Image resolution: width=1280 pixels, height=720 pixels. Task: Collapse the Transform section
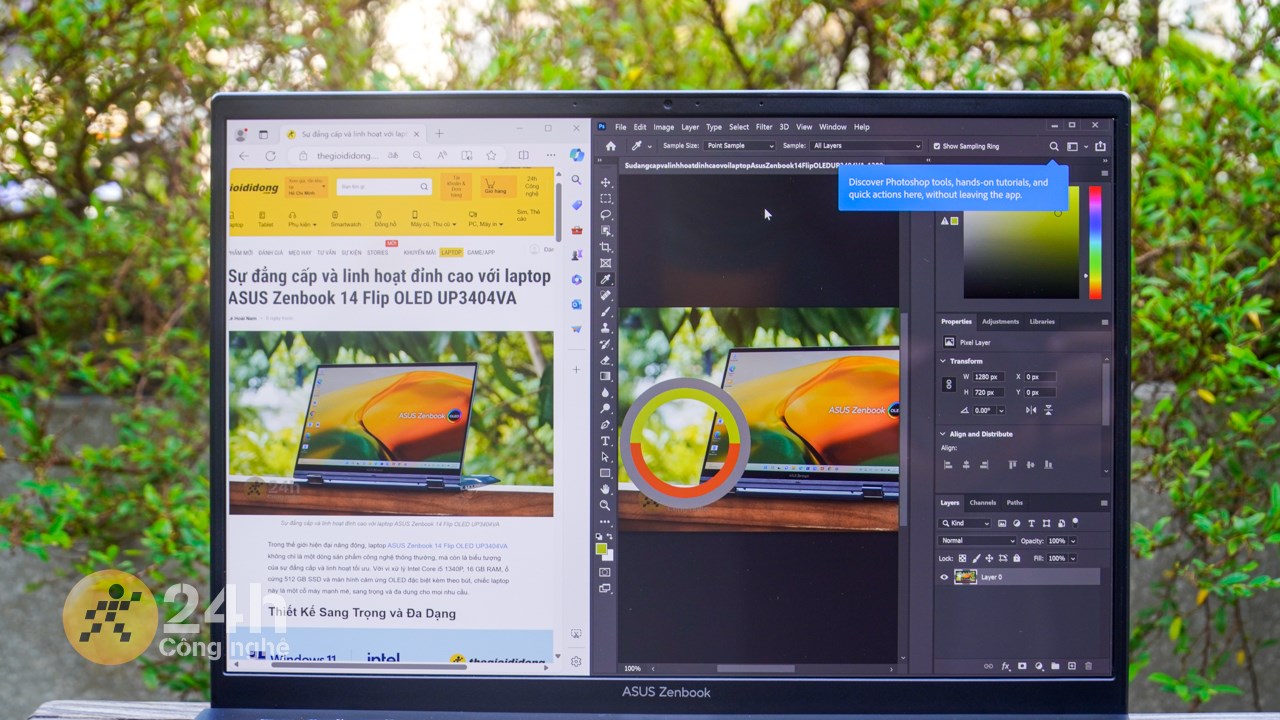(943, 361)
